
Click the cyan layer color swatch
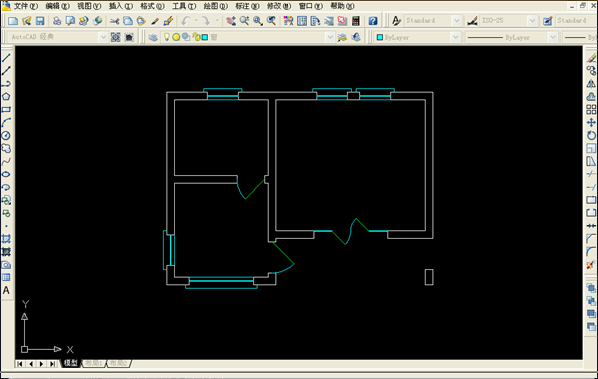pyautogui.click(x=205, y=37)
